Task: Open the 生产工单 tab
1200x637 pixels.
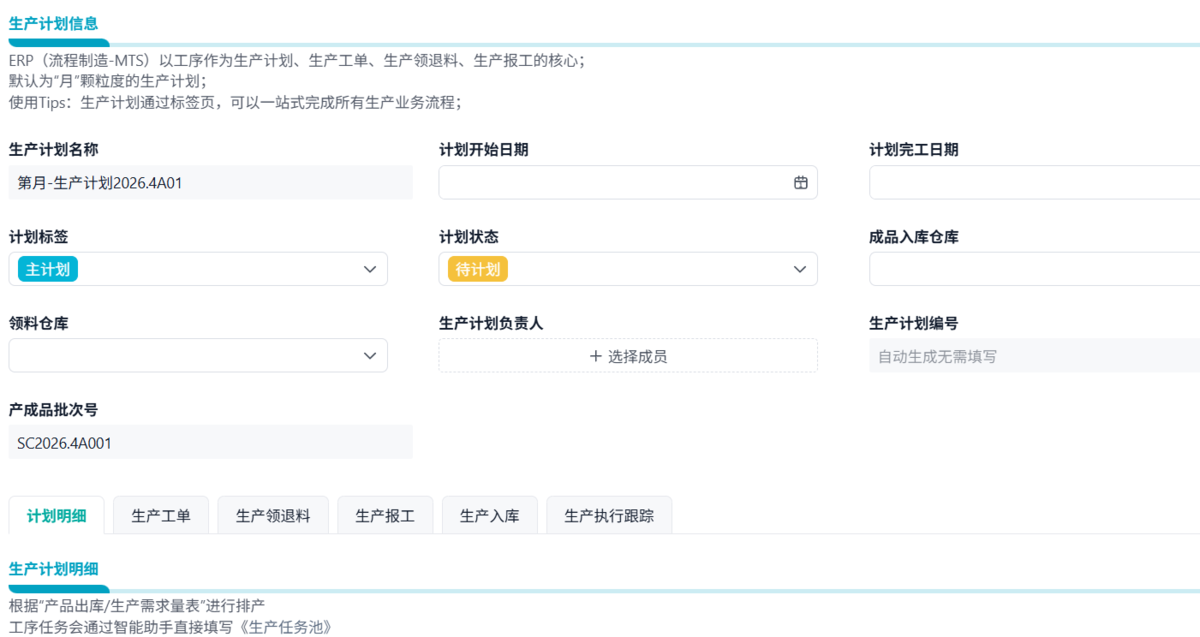Action: click(x=161, y=516)
